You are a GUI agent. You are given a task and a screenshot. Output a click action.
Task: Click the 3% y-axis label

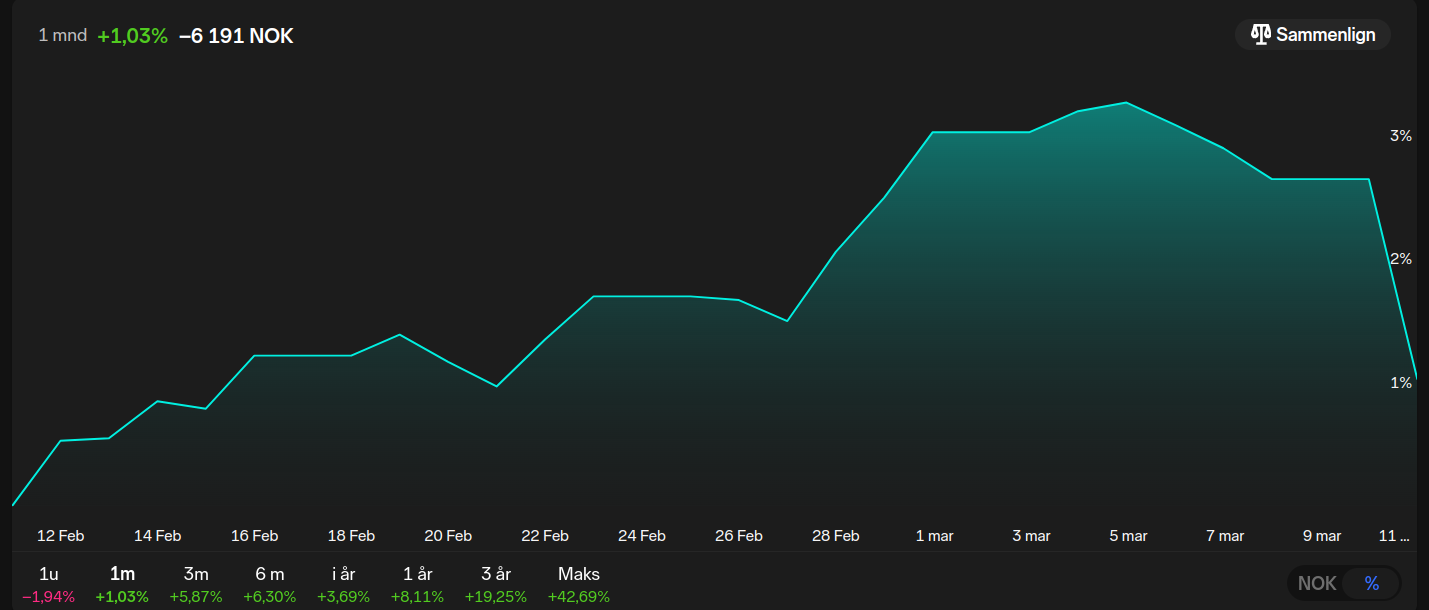tap(1401, 135)
